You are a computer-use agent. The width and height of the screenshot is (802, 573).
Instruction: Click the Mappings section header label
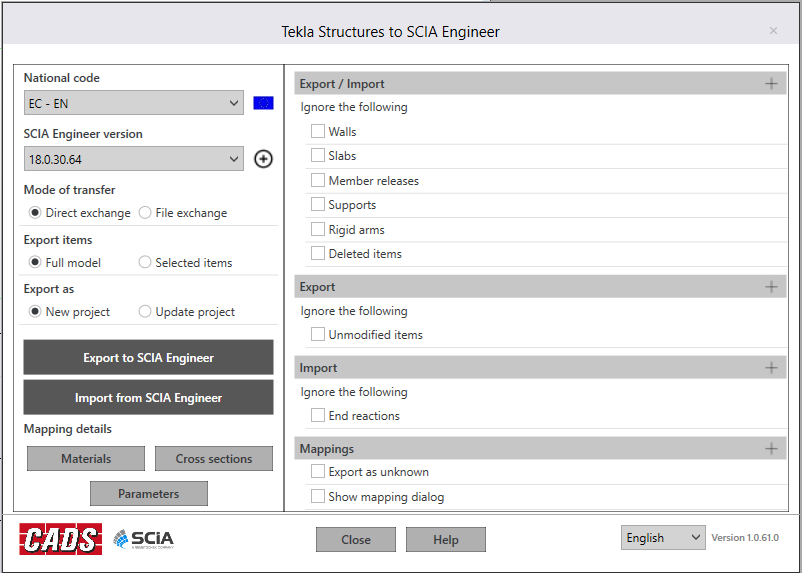327,449
